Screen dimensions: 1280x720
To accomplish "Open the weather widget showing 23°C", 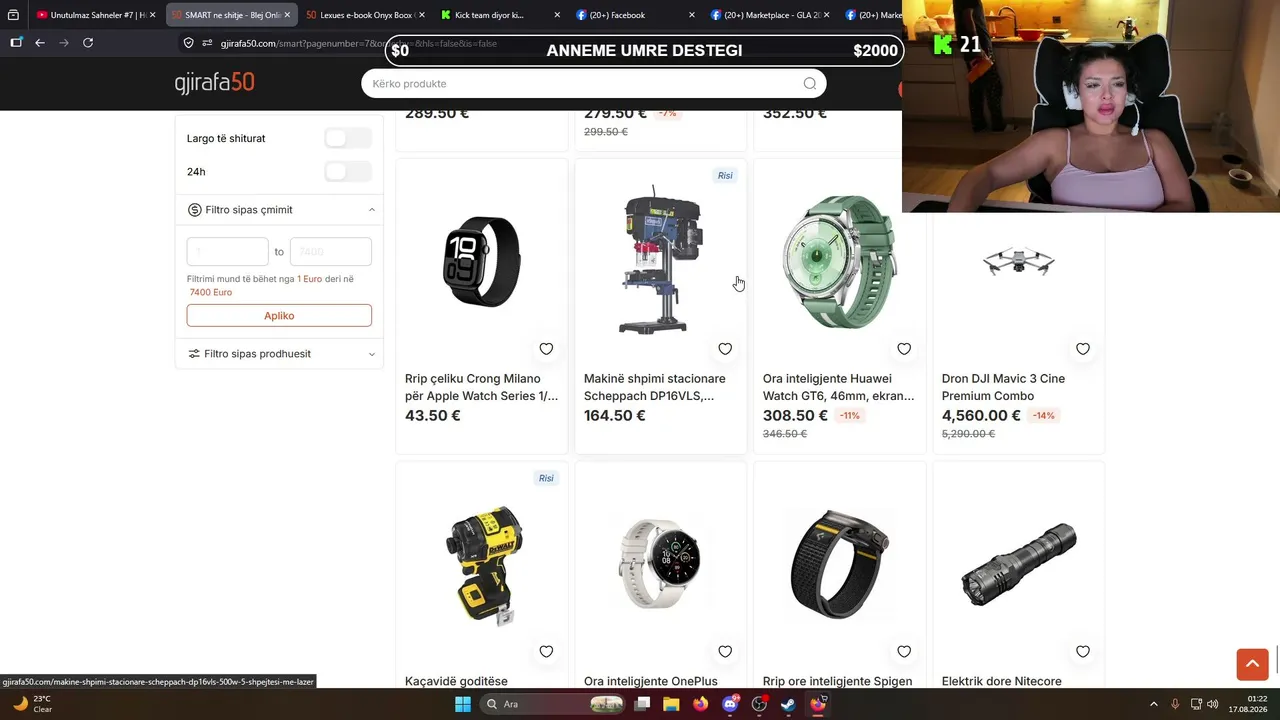I will coord(33,704).
